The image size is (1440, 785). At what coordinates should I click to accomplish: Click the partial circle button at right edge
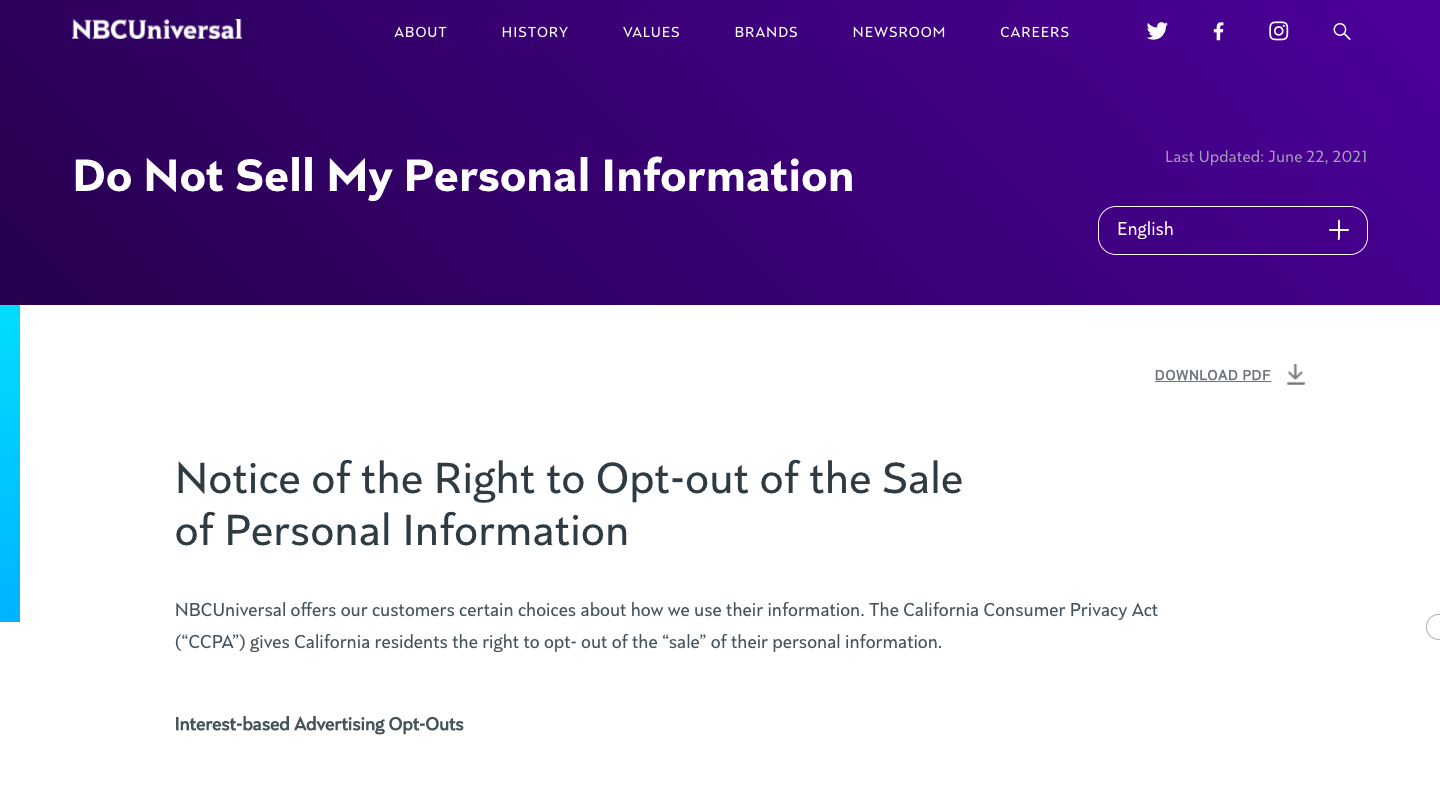[1434, 627]
